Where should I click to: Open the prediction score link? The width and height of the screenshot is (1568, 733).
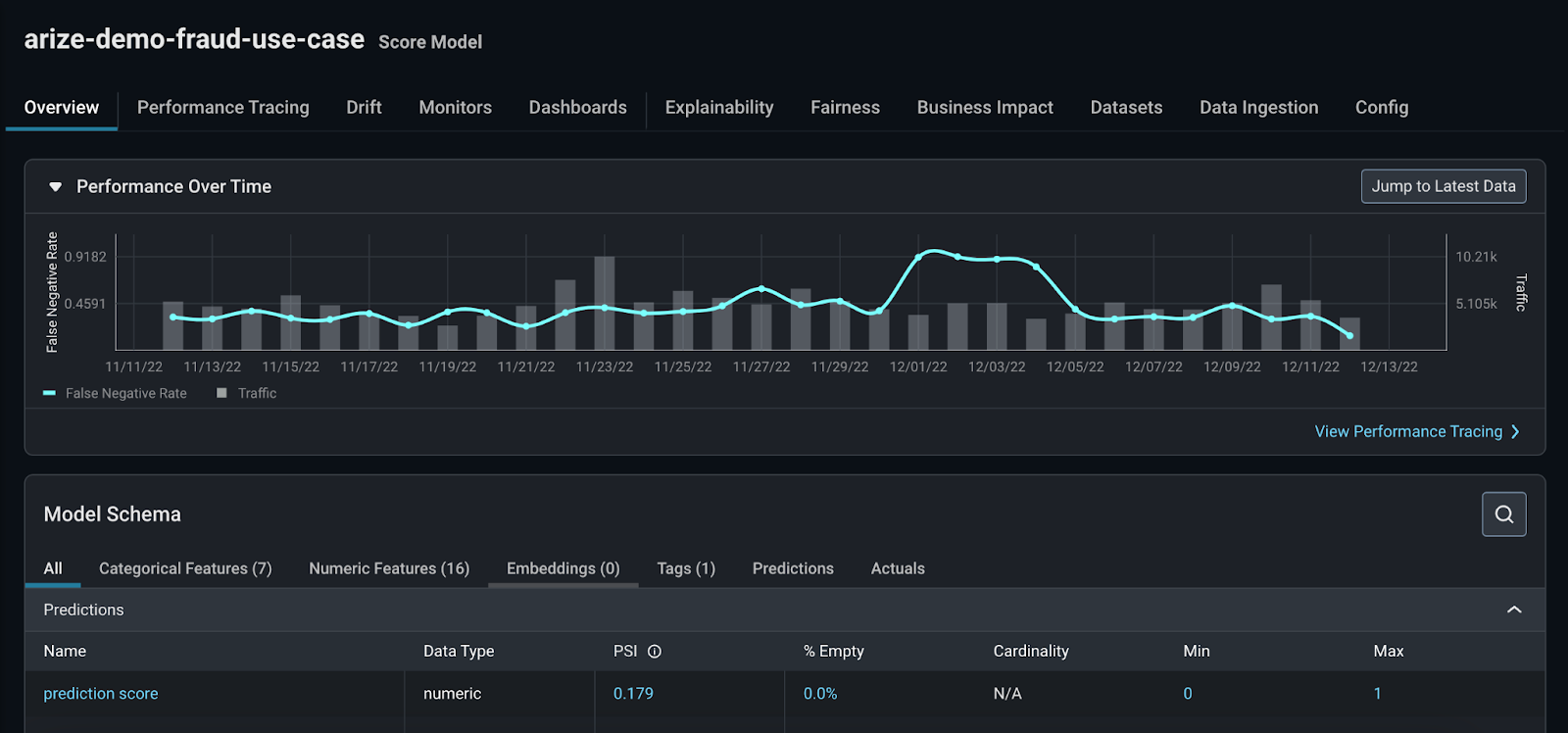coord(101,694)
